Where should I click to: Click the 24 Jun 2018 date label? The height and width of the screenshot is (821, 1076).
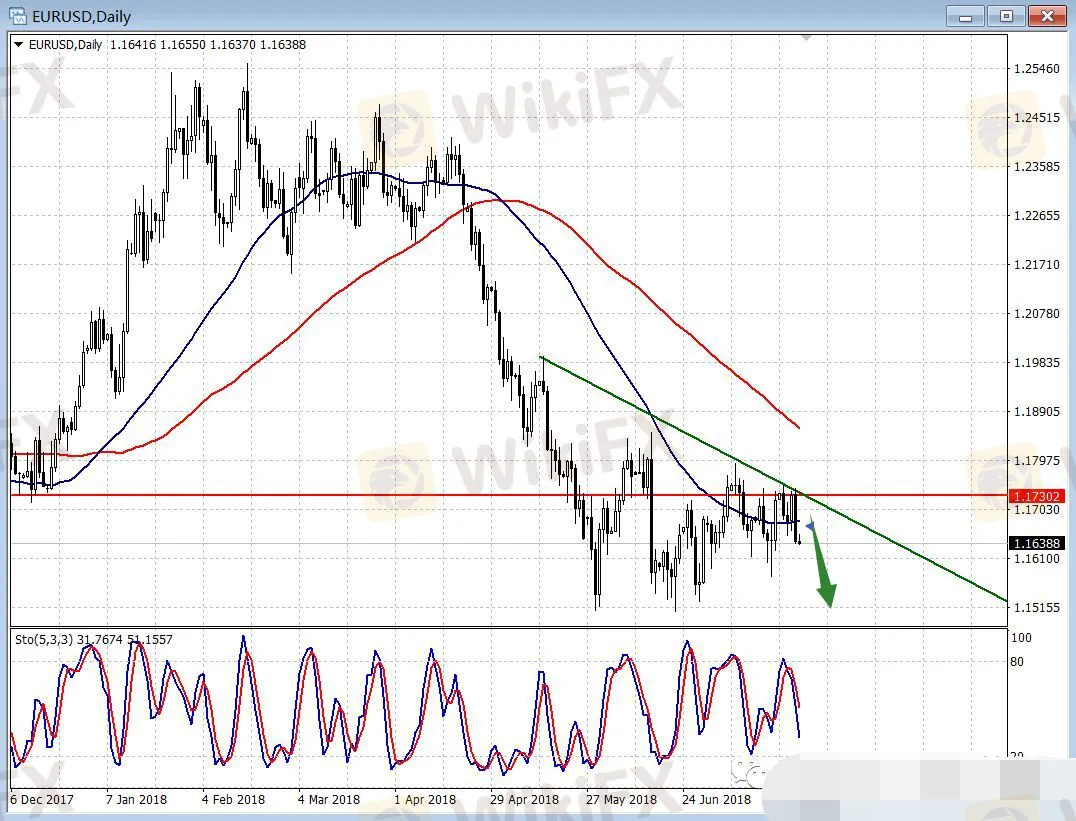[x=716, y=800]
